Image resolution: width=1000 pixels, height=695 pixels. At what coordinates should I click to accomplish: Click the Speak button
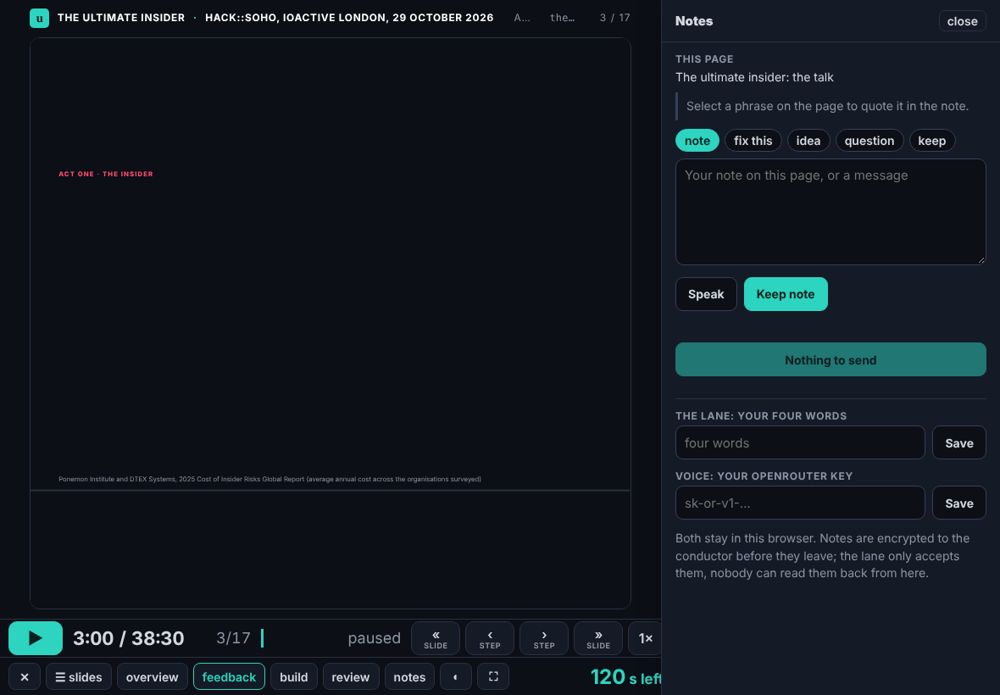(x=706, y=294)
